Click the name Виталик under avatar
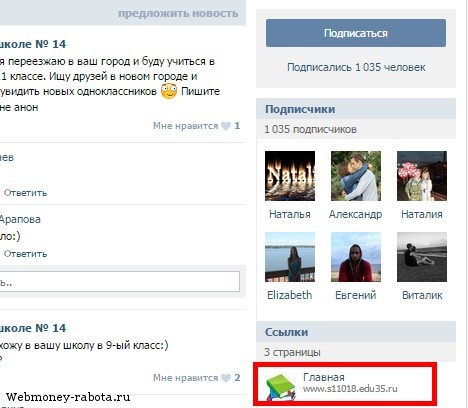The width and height of the screenshot is (468, 408). coord(422,295)
